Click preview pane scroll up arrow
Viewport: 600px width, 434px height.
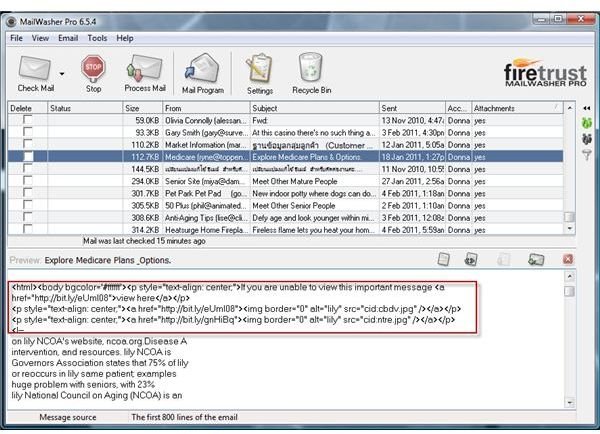click(569, 276)
